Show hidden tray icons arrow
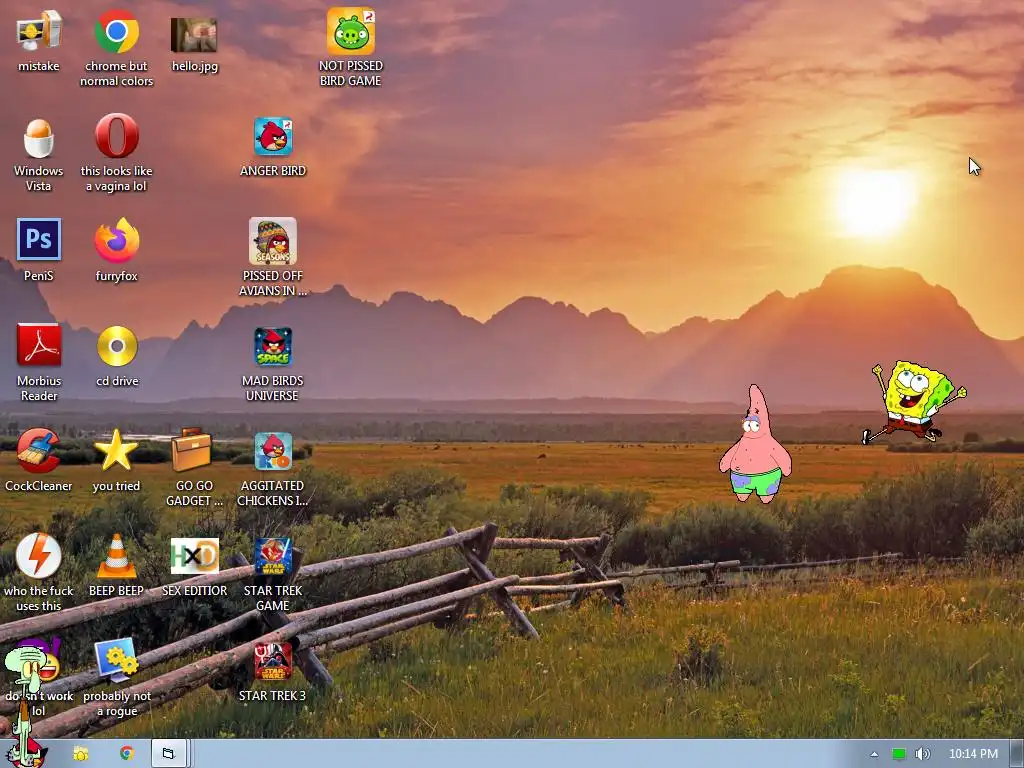1024x768 pixels. 874,754
